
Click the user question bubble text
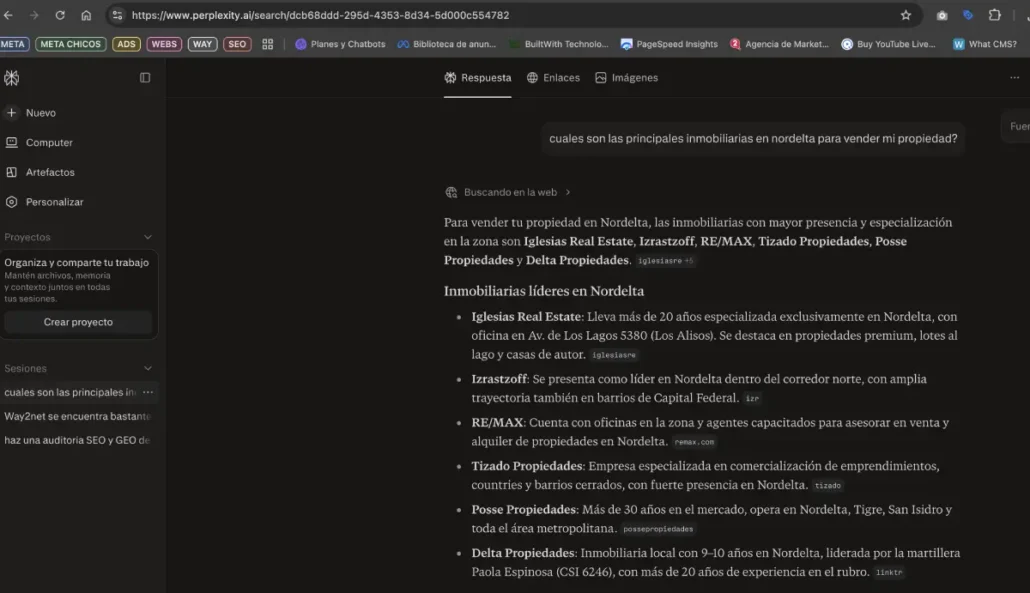753,139
